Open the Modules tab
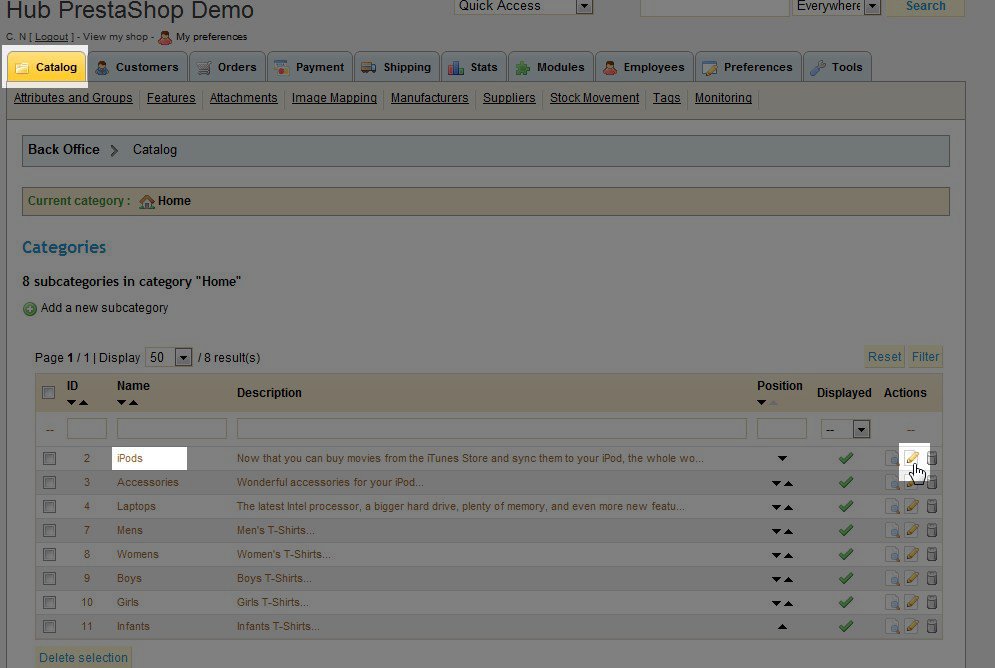This screenshot has width=995, height=668. point(550,67)
